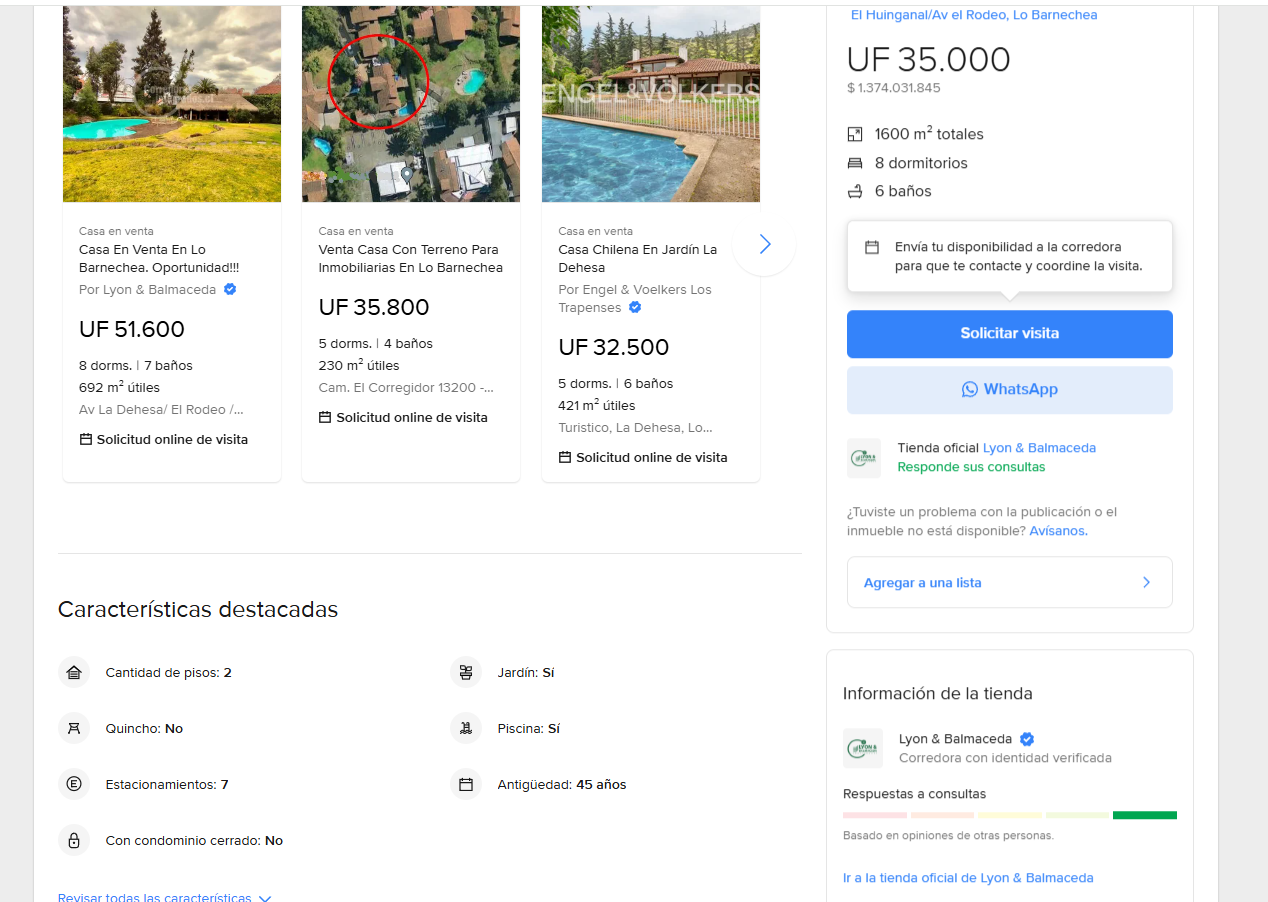Open the Avísanos report link
1268x902 pixels.
click(1058, 531)
